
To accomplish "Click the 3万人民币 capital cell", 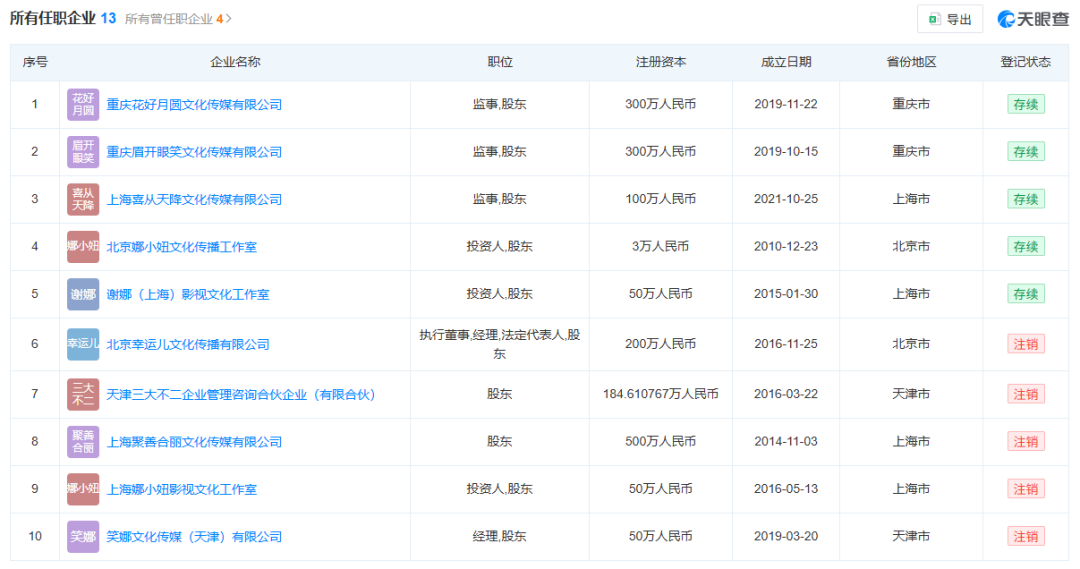I will 661,247.
